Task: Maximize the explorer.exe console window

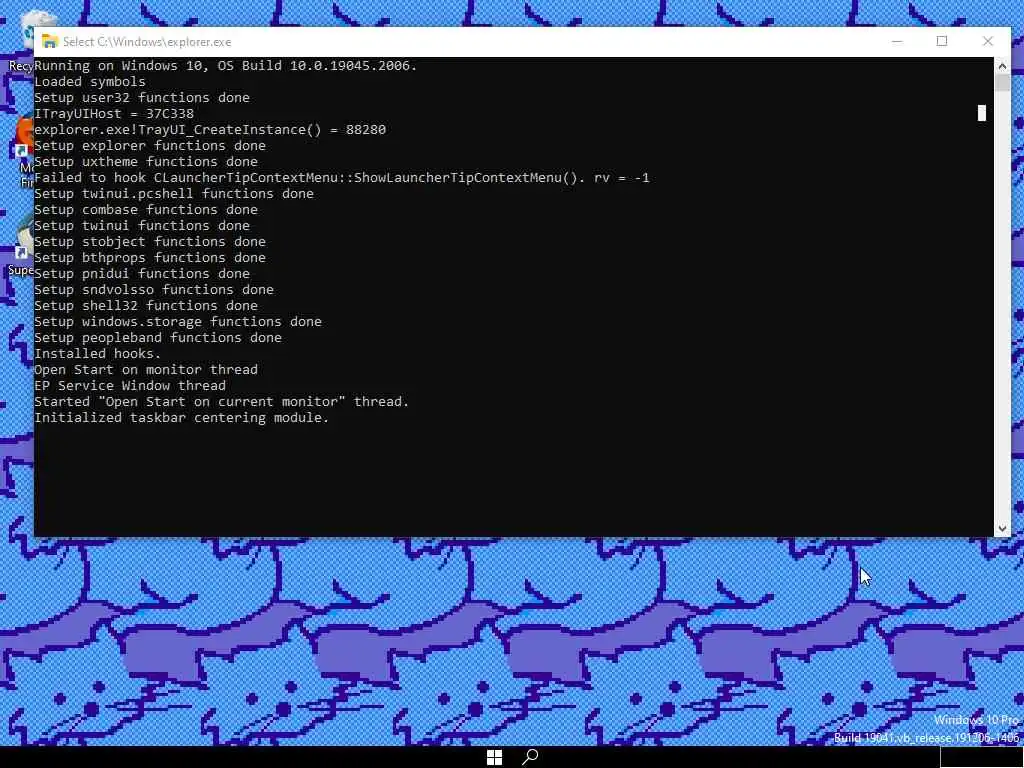Action: click(x=942, y=41)
